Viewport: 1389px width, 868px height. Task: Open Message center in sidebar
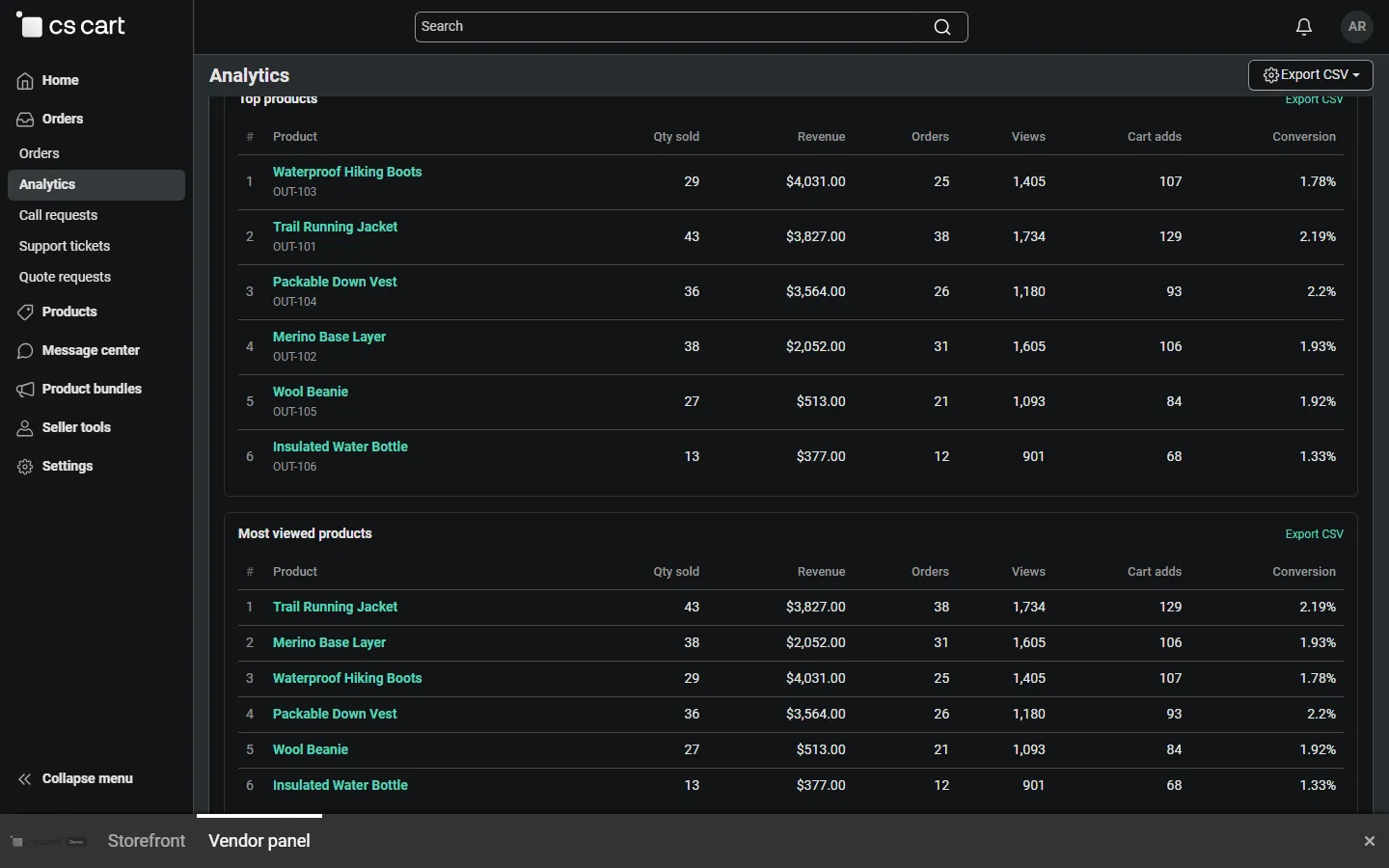(x=91, y=351)
